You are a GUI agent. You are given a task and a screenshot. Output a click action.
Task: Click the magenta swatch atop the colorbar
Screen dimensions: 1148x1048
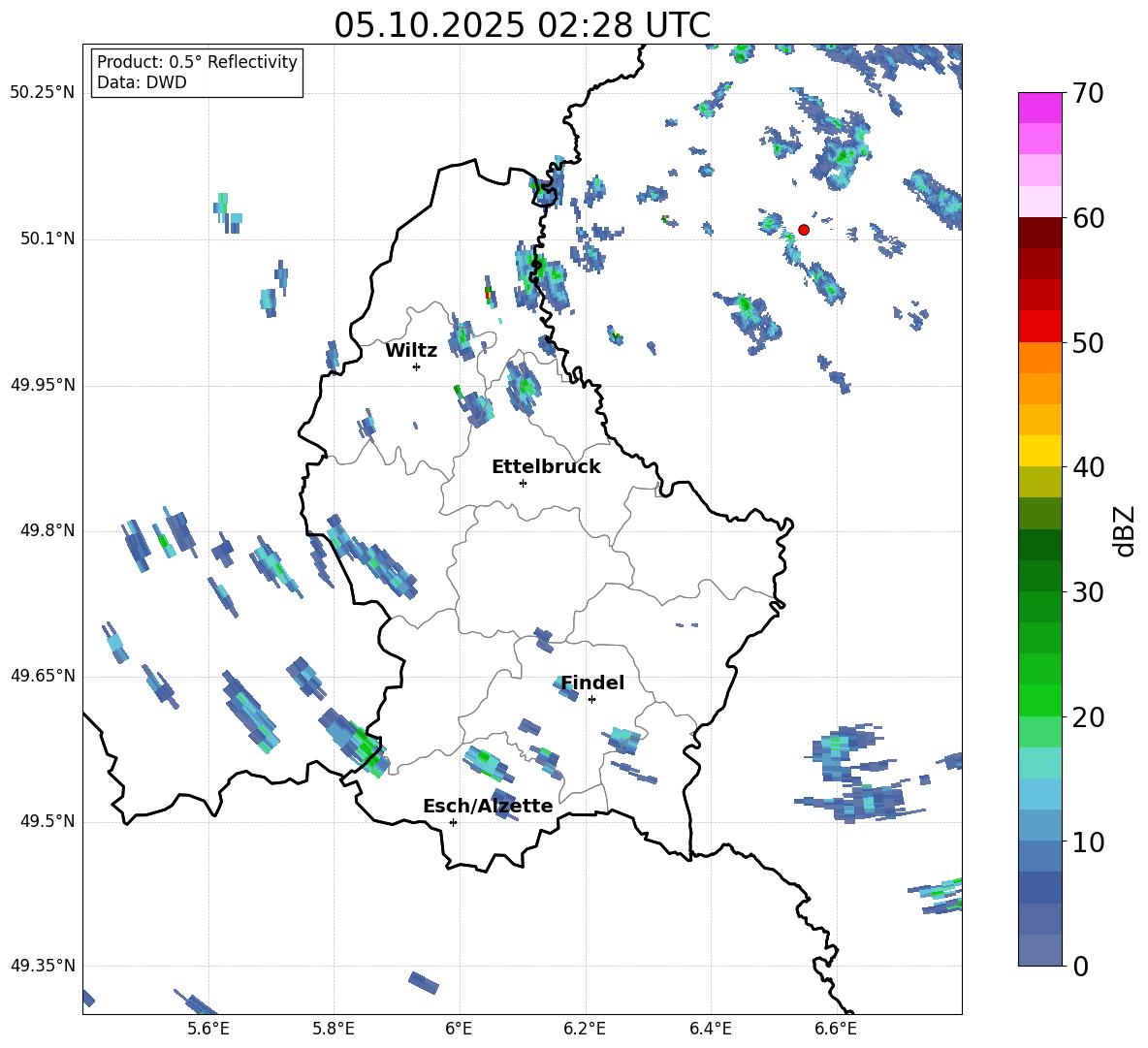pos(1039,108)
